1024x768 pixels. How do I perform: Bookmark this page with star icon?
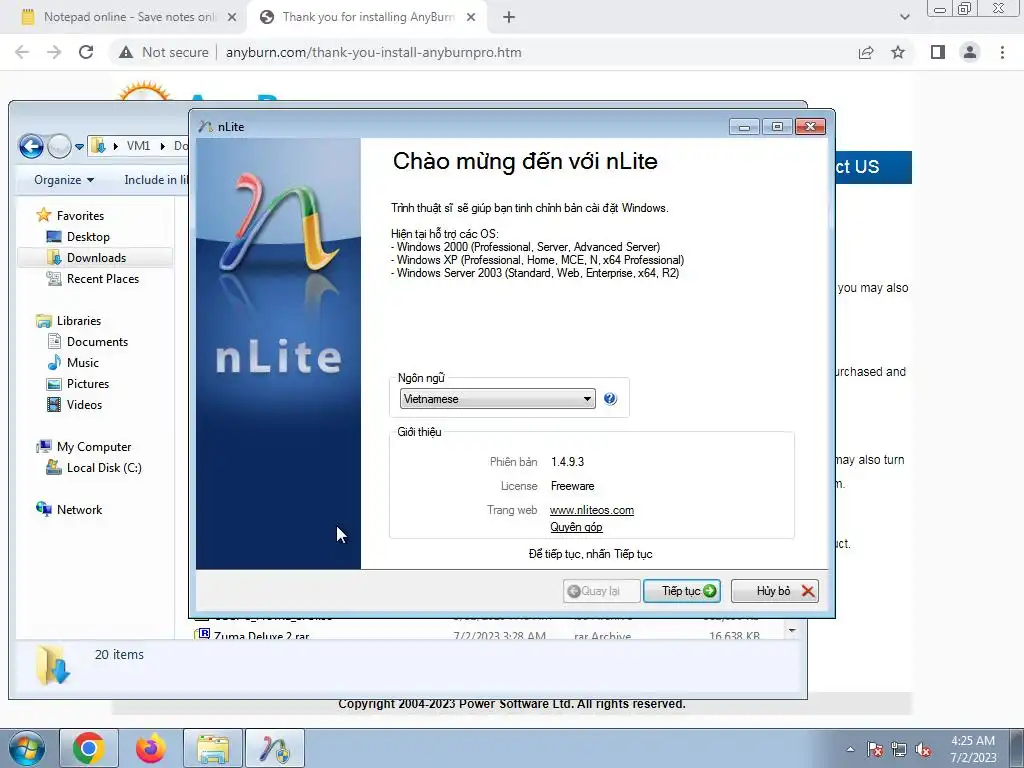(898, 52)
